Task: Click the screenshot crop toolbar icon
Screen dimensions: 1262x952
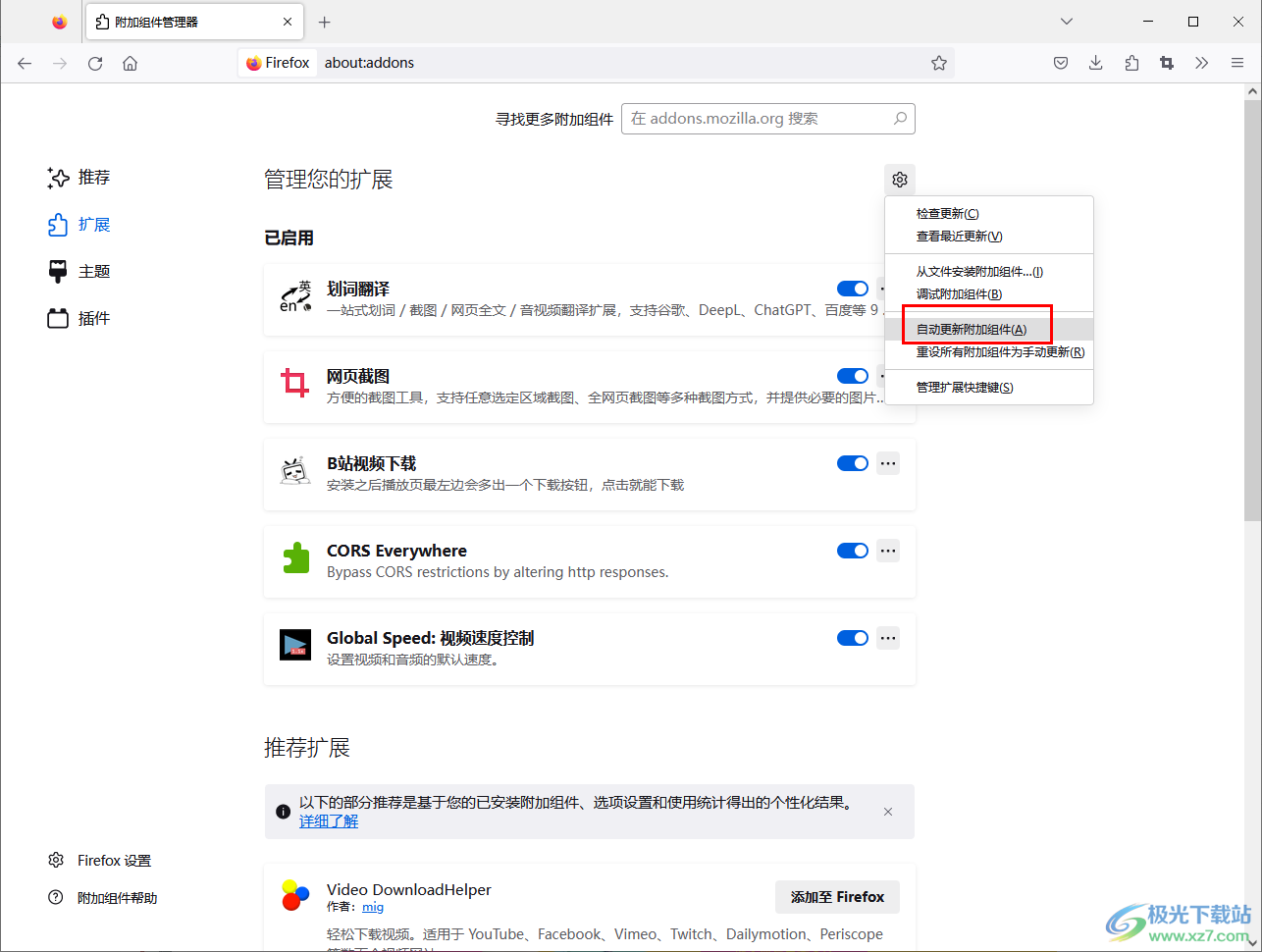Action: click(x=1167, y=63)
